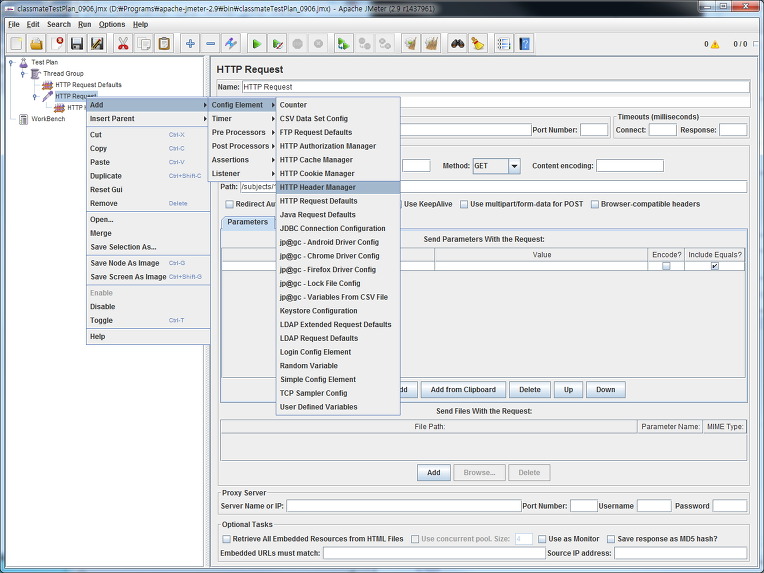The width and height of the screenshot is (764, 573).
Task: Click the Toggle enable lightning icon
Action: [231, 44]
